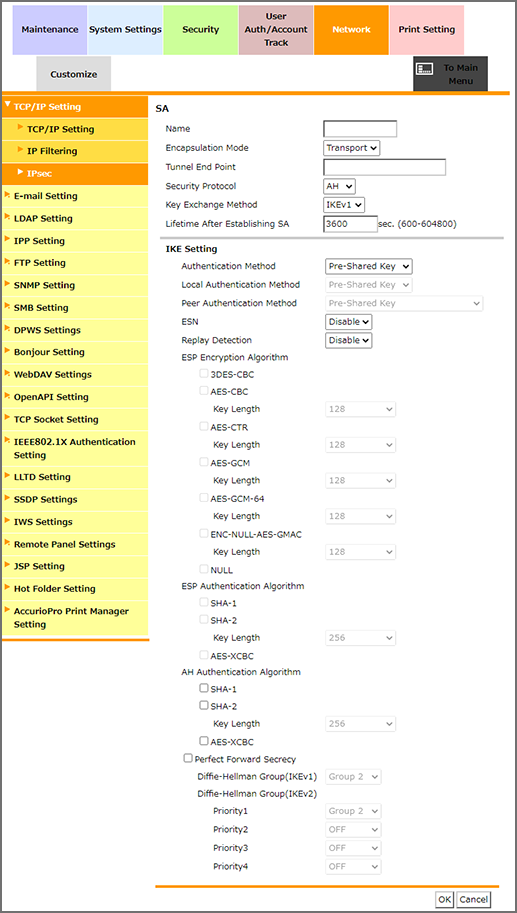Open the Maintenance tab

point(49,30)
